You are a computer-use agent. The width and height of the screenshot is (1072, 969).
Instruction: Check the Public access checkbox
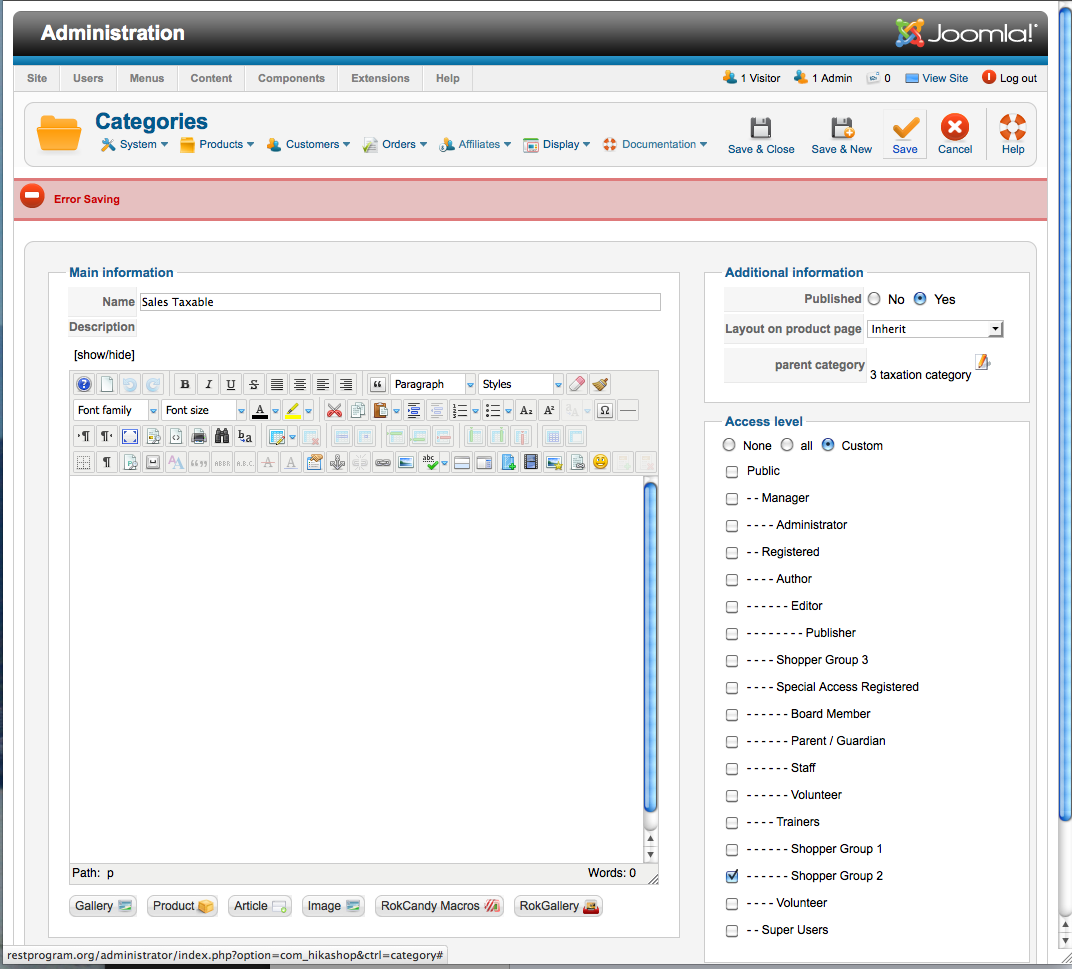tap(732, 471)
